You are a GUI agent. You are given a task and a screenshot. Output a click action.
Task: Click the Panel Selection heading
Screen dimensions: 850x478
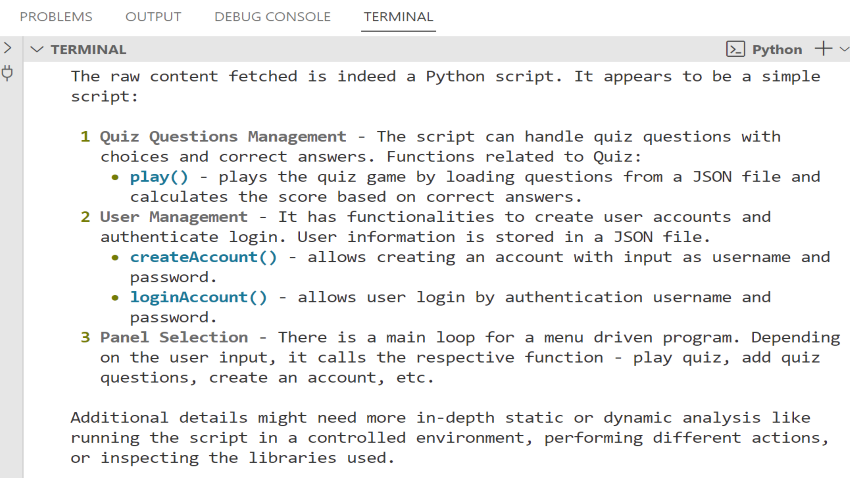(174, 337)
